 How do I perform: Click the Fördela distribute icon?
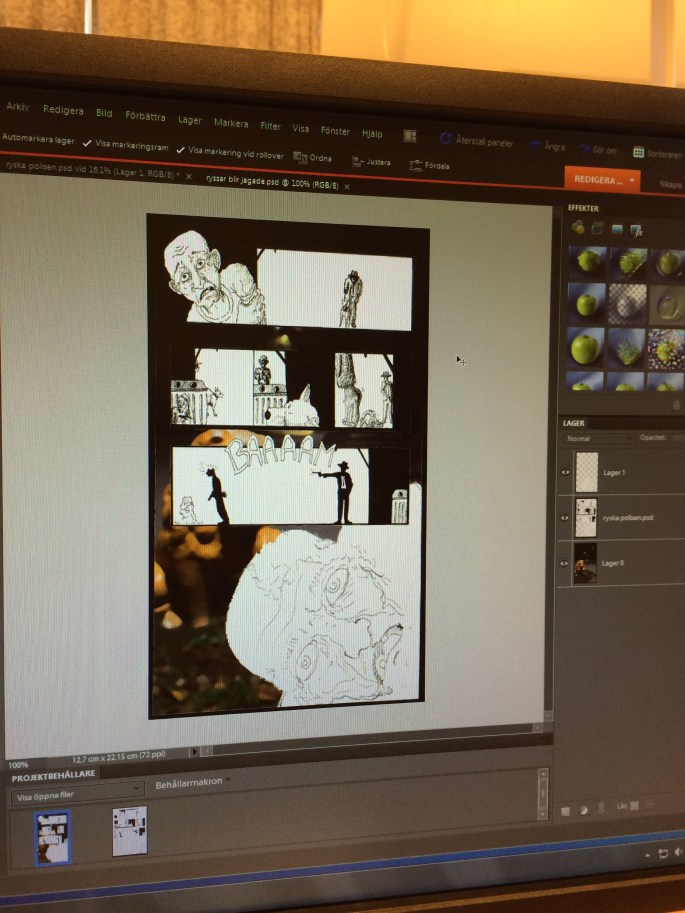[x=415, y=164]
